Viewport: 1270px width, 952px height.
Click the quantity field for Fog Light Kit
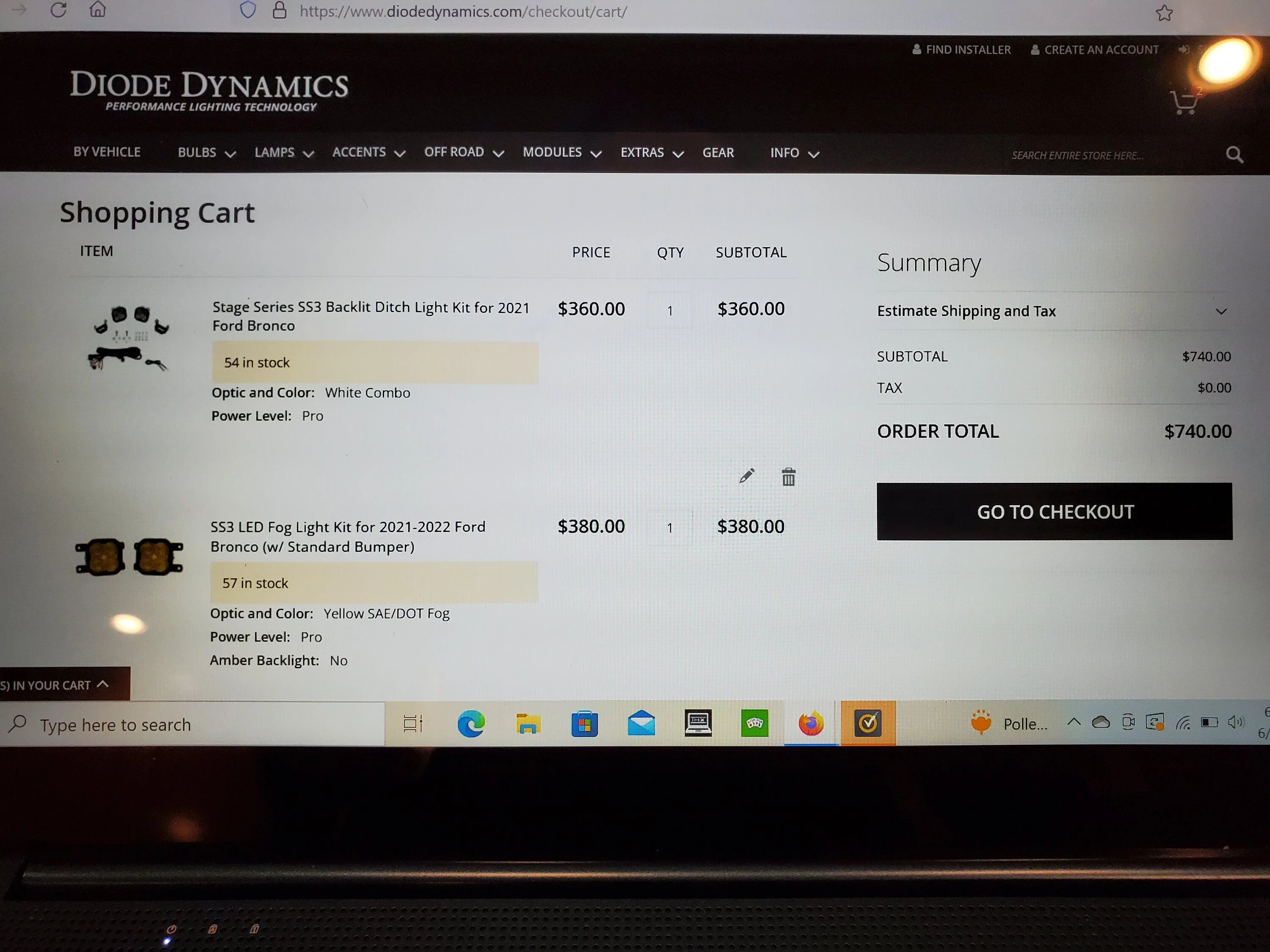669,528
